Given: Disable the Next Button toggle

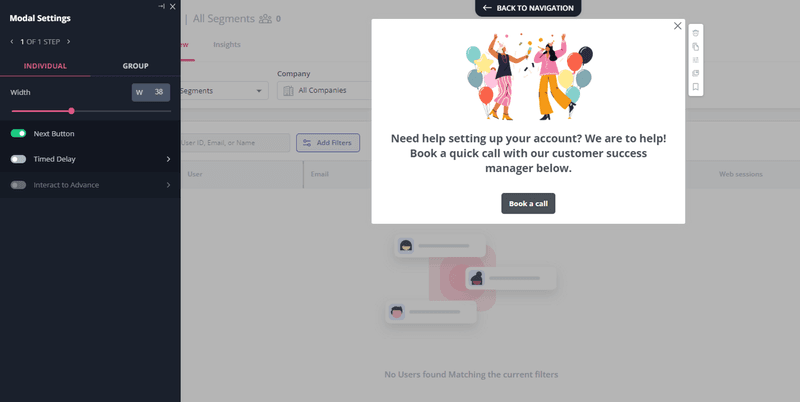Looking at the screenshot, I should pos(18,133).
